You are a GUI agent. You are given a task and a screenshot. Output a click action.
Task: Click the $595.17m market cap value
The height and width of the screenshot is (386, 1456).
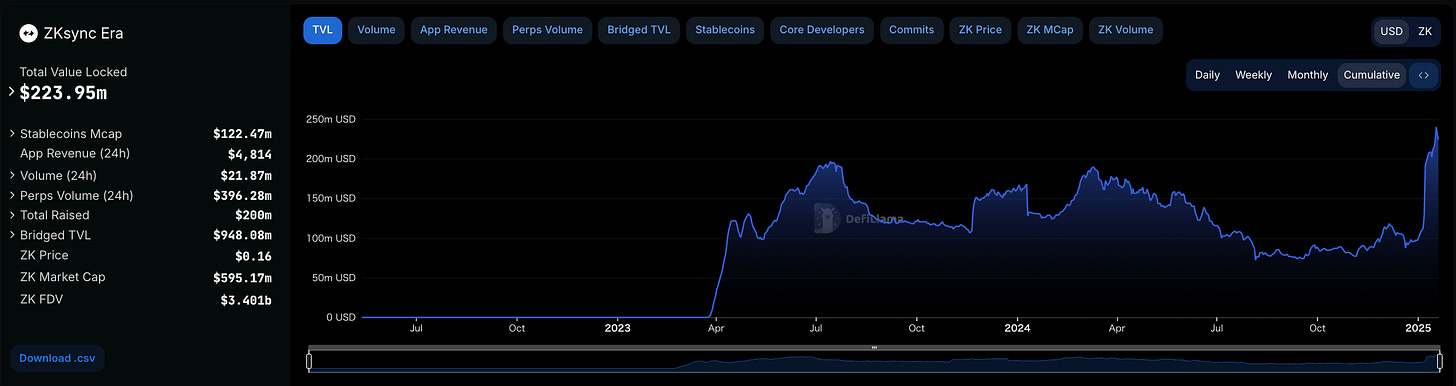coord(242,277)
